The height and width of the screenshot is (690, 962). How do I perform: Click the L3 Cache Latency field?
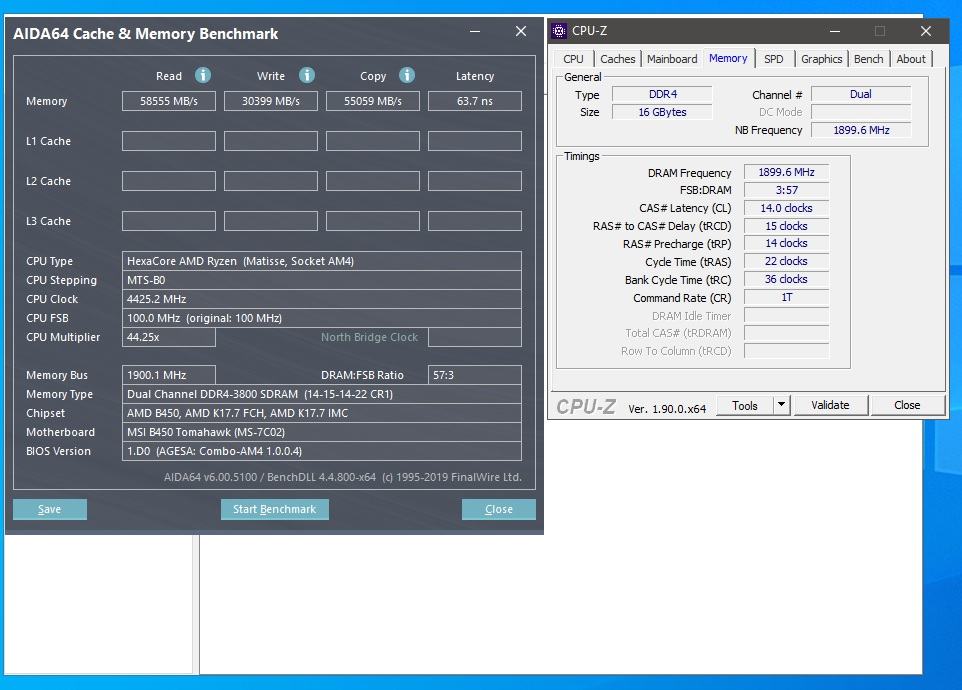pos(475,221)
